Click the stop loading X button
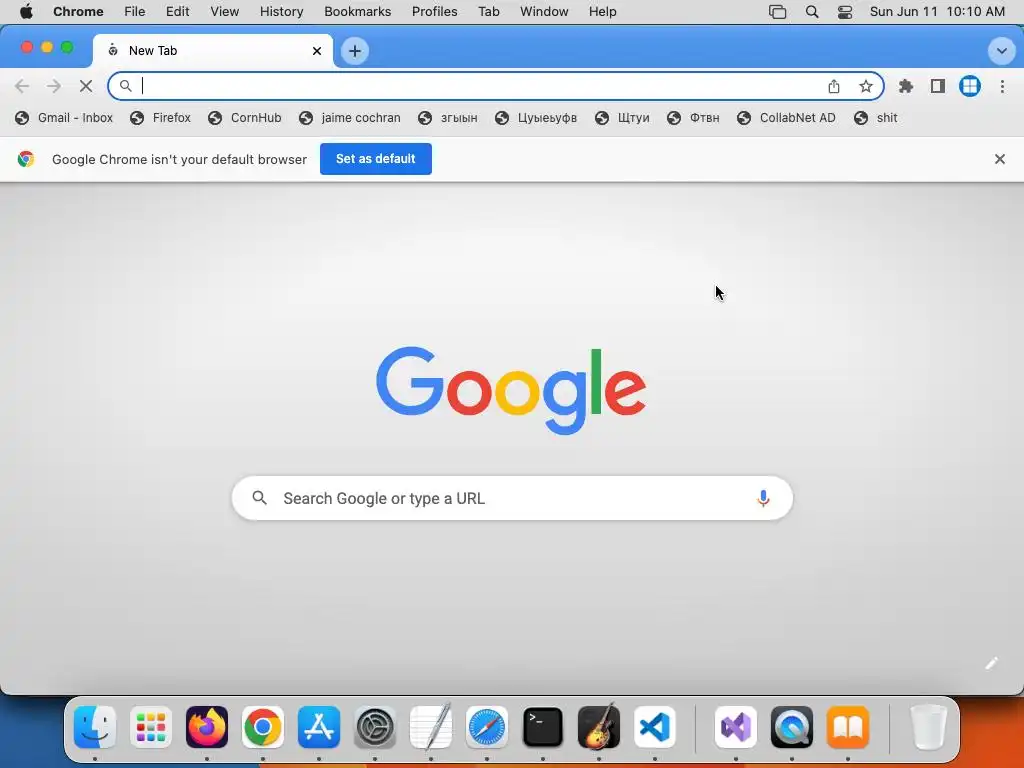 coord(86,86)
